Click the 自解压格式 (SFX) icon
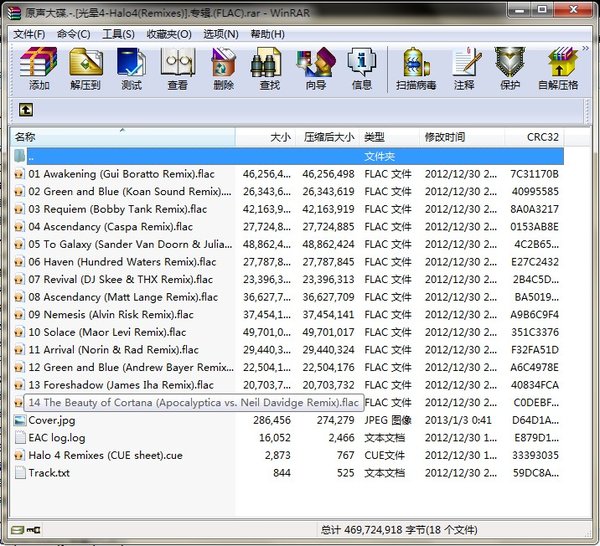Image resolution: width=600 pixels, height=546 pixels. [x=559, y=68]
